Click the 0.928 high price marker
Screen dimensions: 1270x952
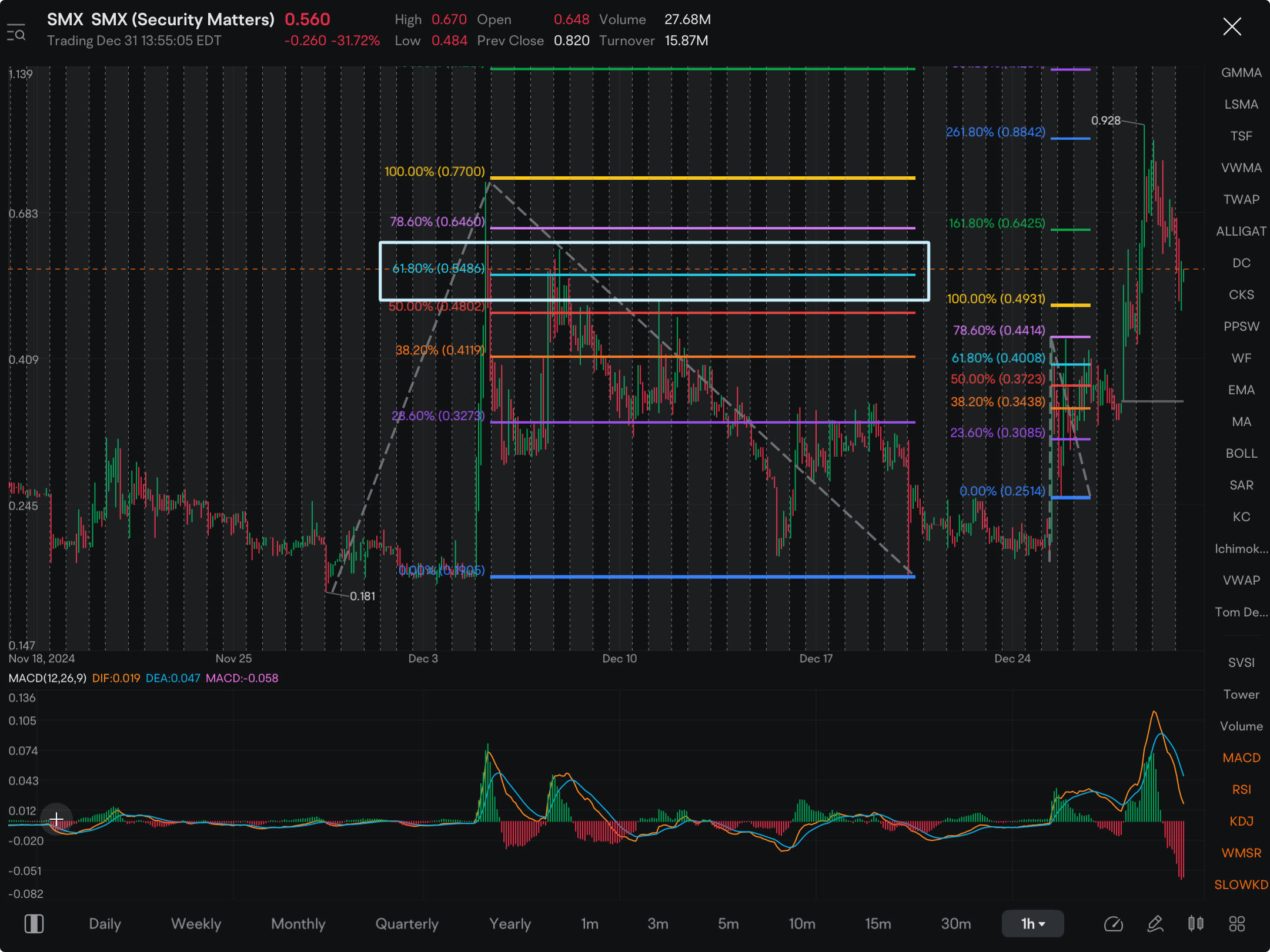click(1106, 120)
